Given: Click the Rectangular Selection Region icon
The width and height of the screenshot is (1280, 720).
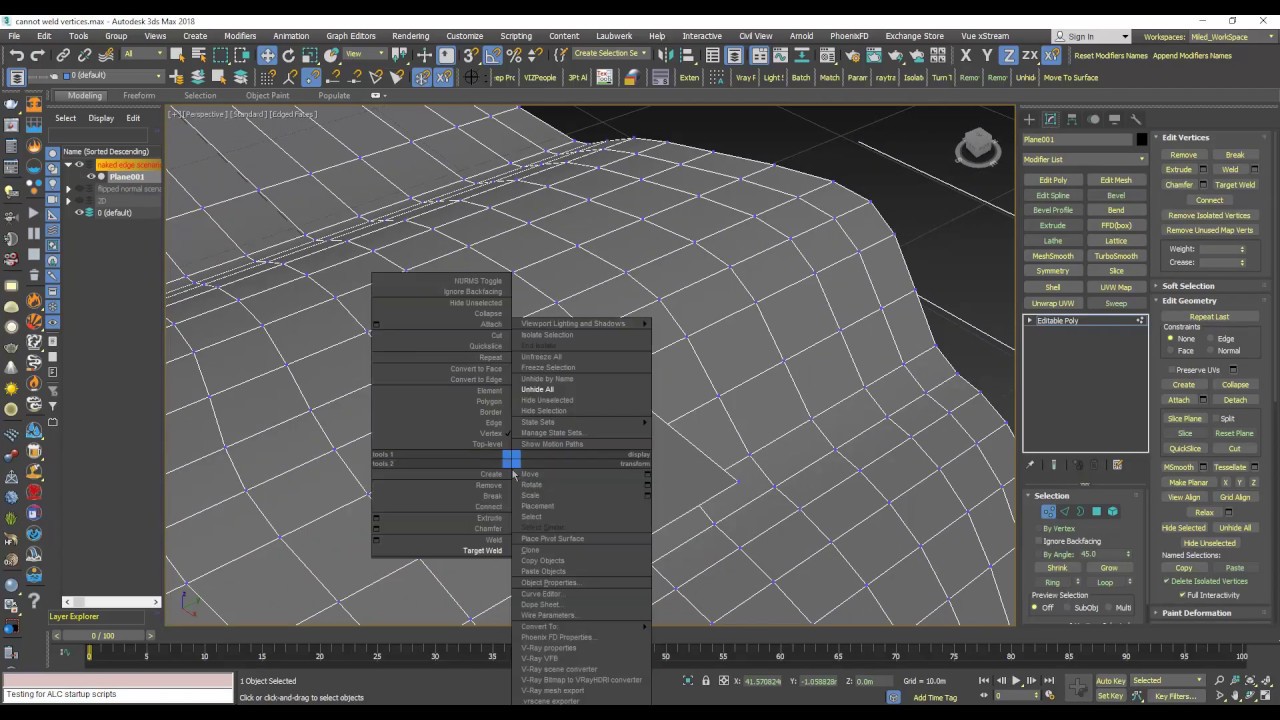Looking at the screenshot, I should [x=221, y=55].
